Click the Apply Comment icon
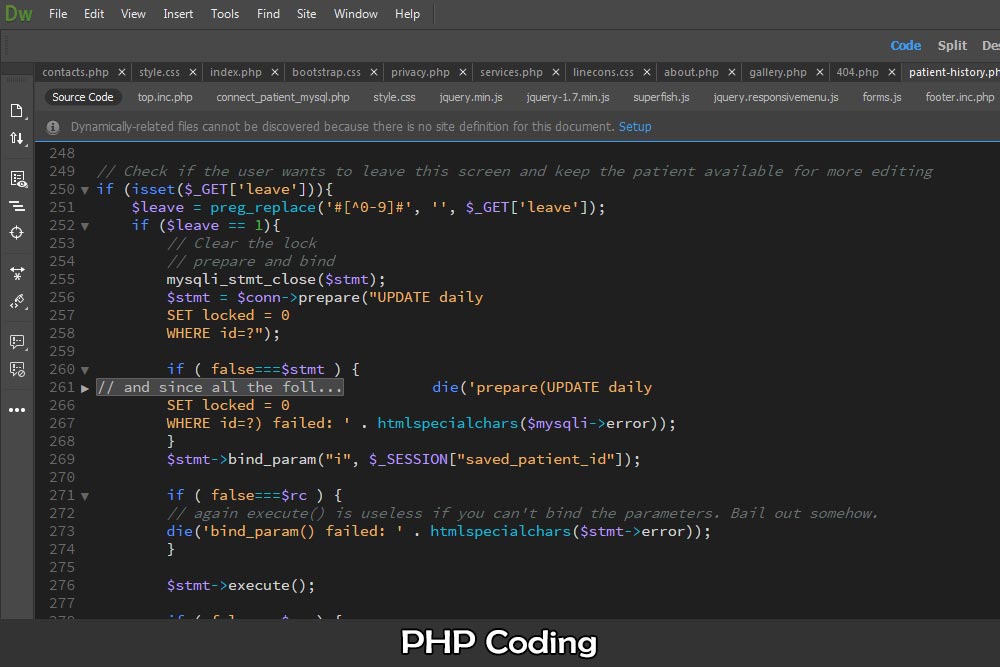Screen dimensions: 1000x667 click(17, 342)
